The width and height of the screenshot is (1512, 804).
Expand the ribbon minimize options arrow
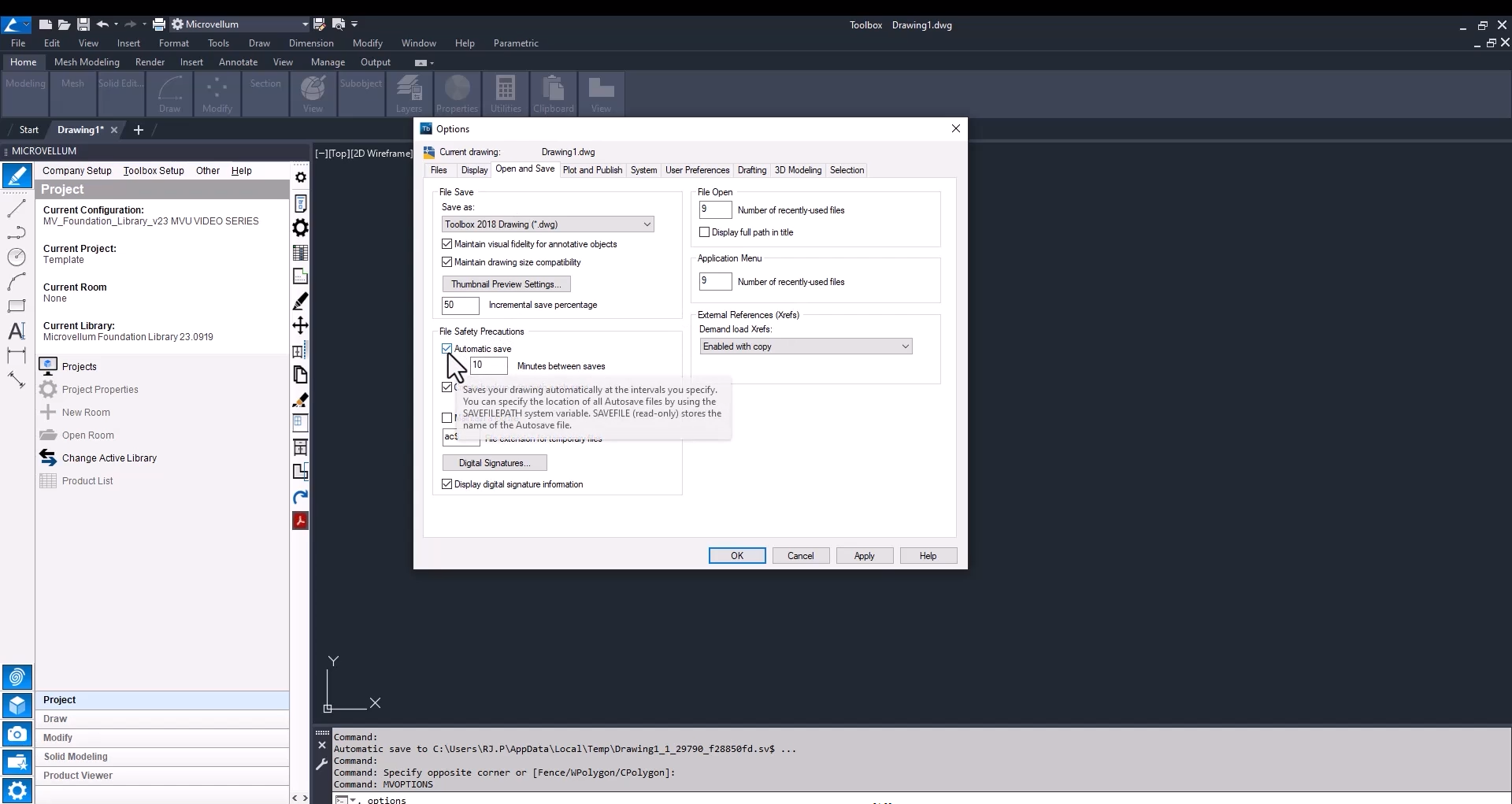point(432,63)
